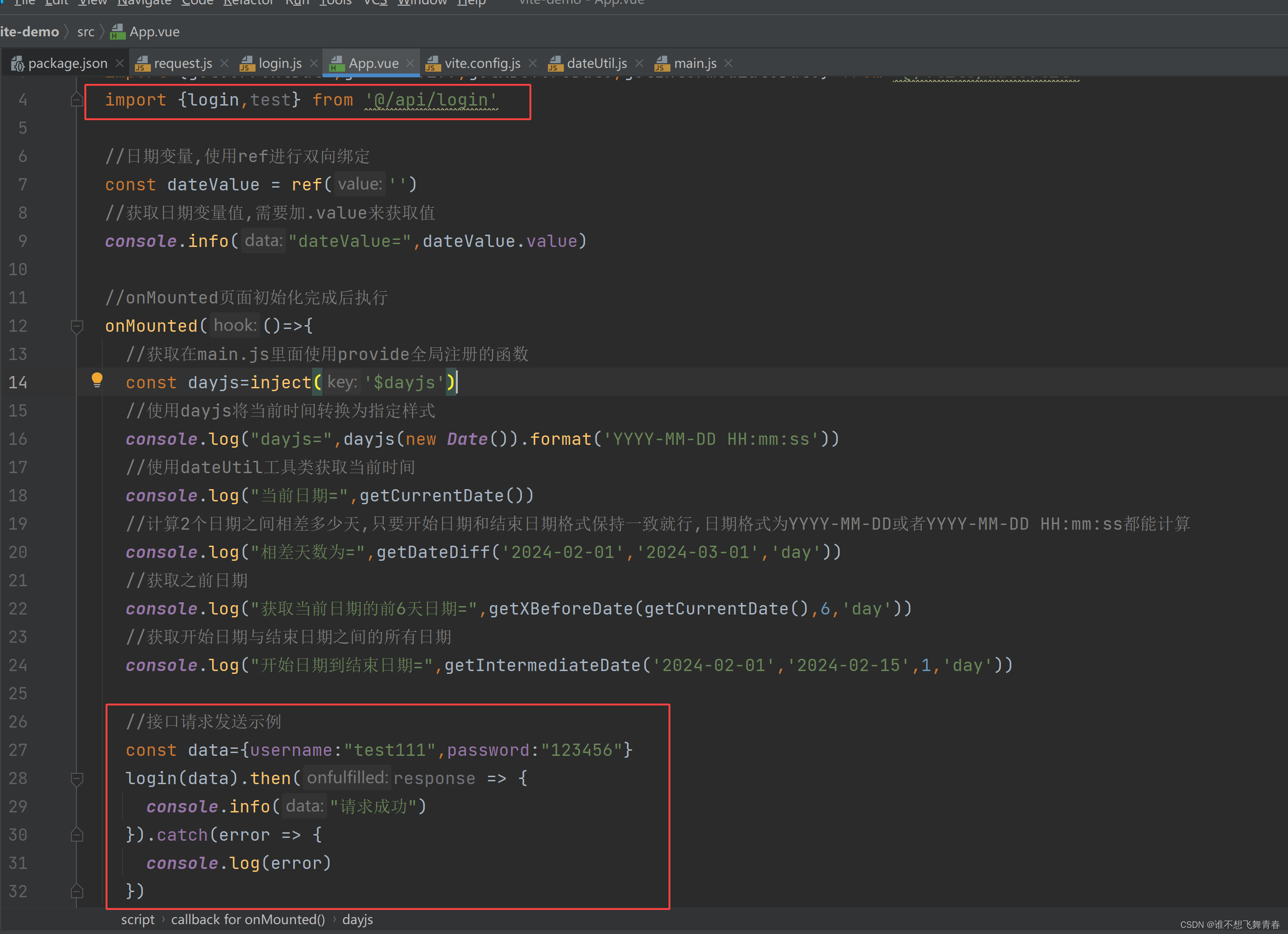The image size is (1288, 934).
Task: Click line number 27 in gutter
Action: 17,750
